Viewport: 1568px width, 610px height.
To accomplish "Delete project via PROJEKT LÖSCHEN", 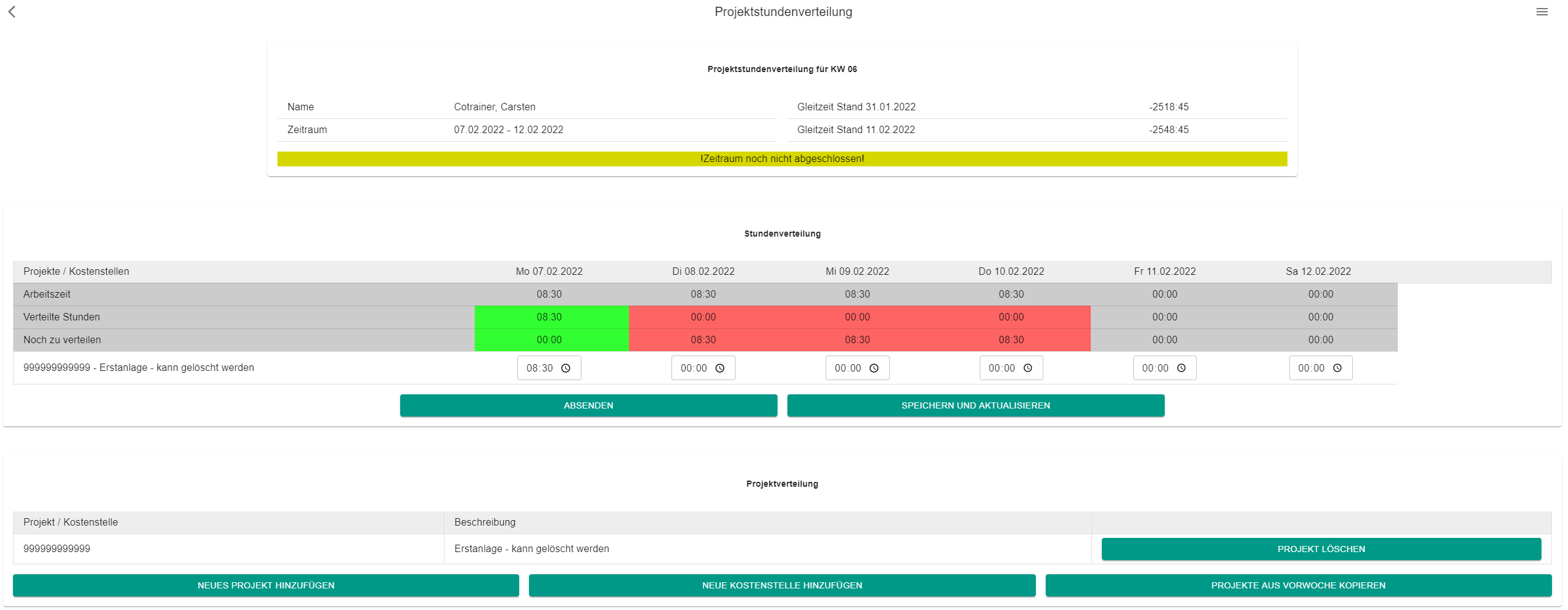I will pyautogui.click(x=1320, y=548).
